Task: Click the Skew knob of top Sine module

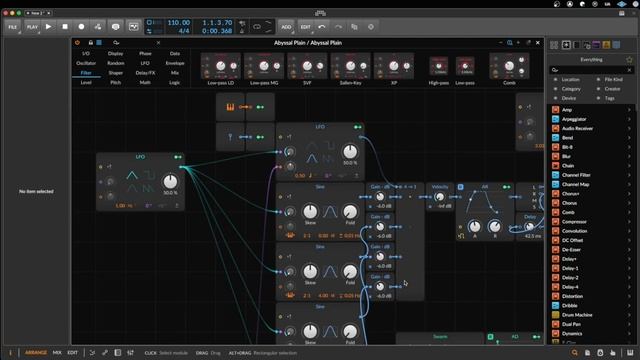Action: 310,211
